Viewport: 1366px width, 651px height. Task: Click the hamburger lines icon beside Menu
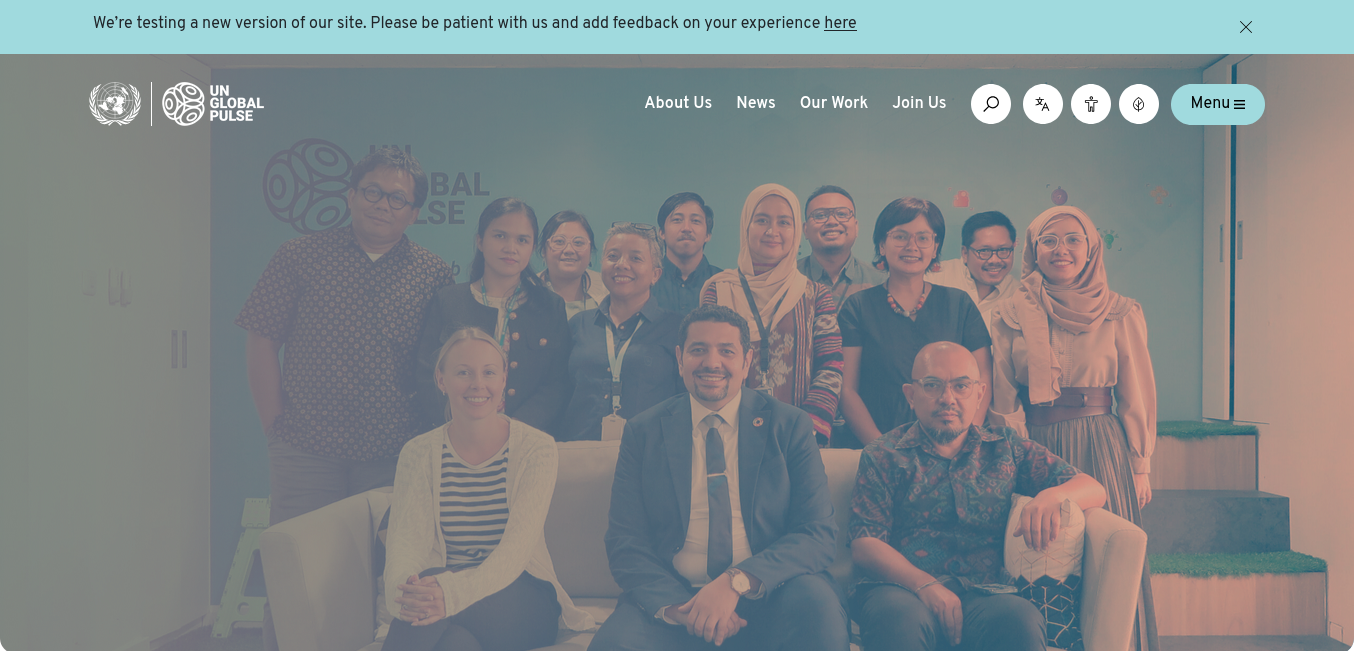pyautogui.click(x=1240, y=105)
